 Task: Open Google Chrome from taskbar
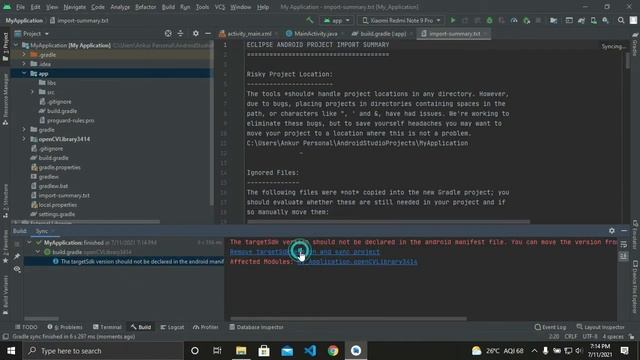333,351
